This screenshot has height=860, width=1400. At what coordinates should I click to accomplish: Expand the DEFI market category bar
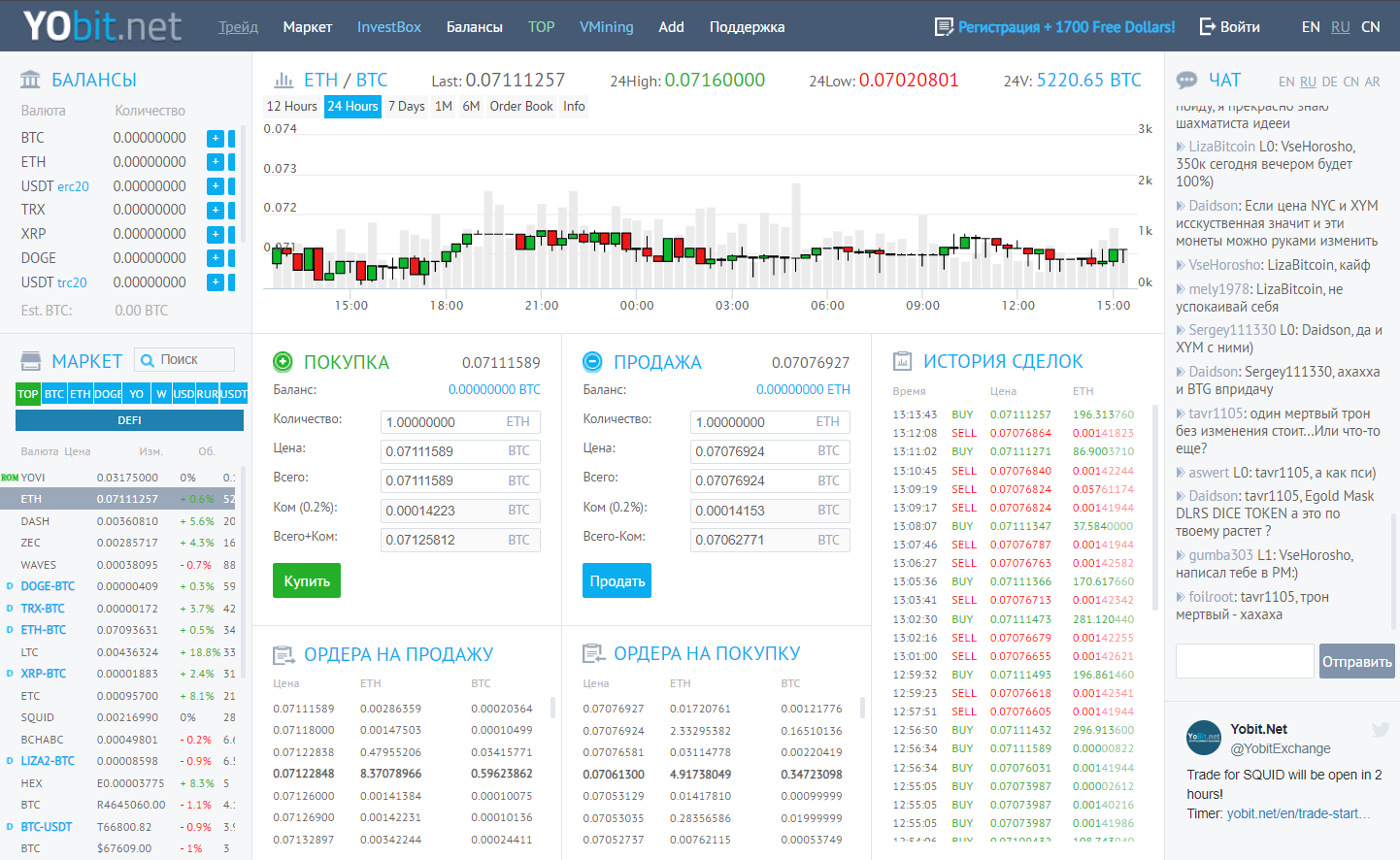129,420
